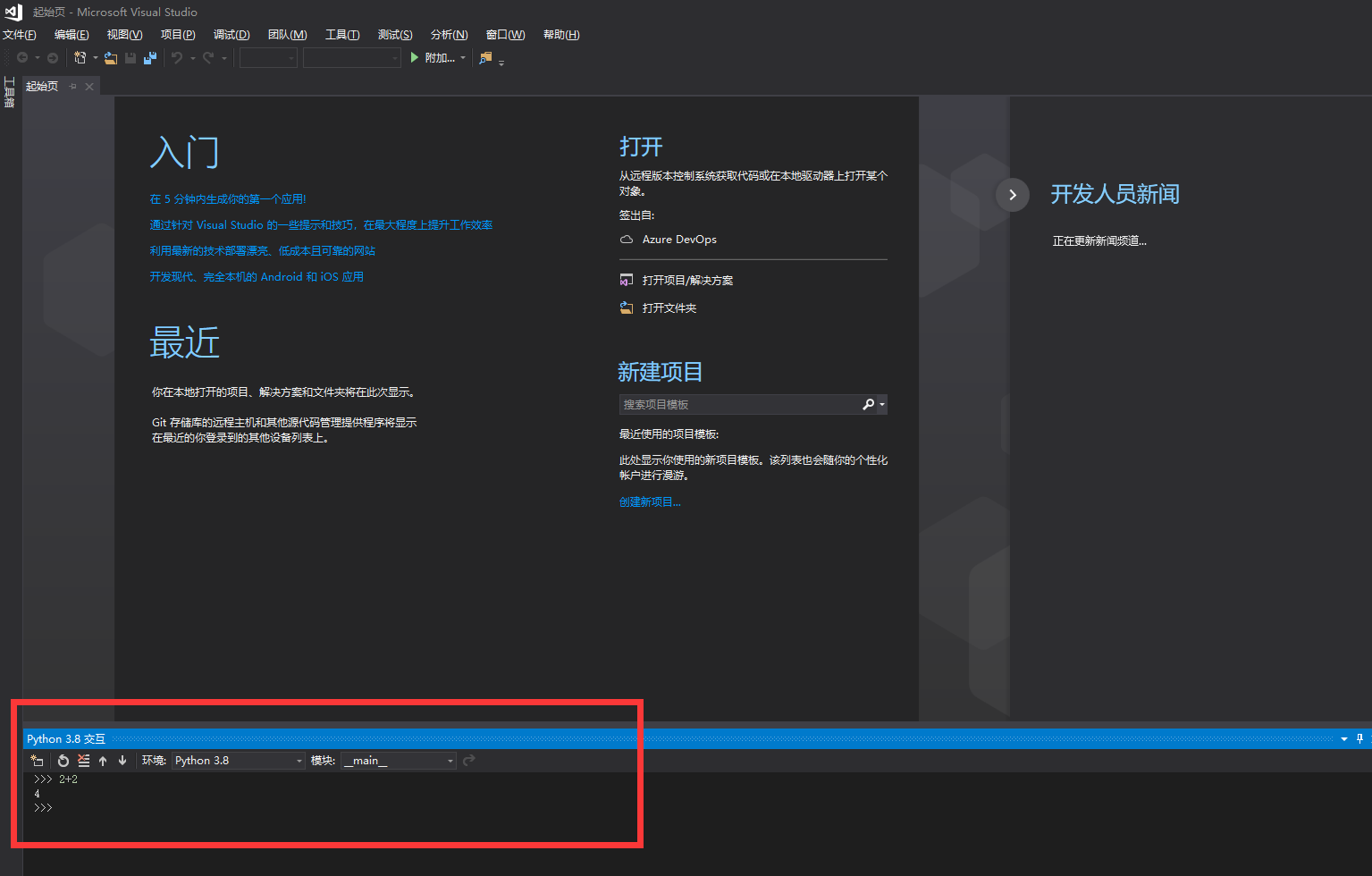Screen dimensions: 1372x876
Task: Click the Open File folder icon in toolbar
Action: 111,58
